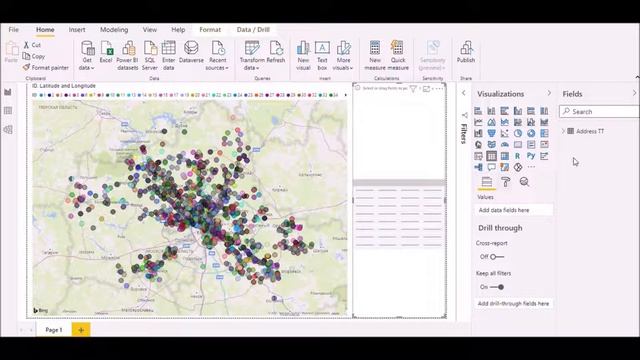Toggle the Keep all filters switch

(497, 287)
